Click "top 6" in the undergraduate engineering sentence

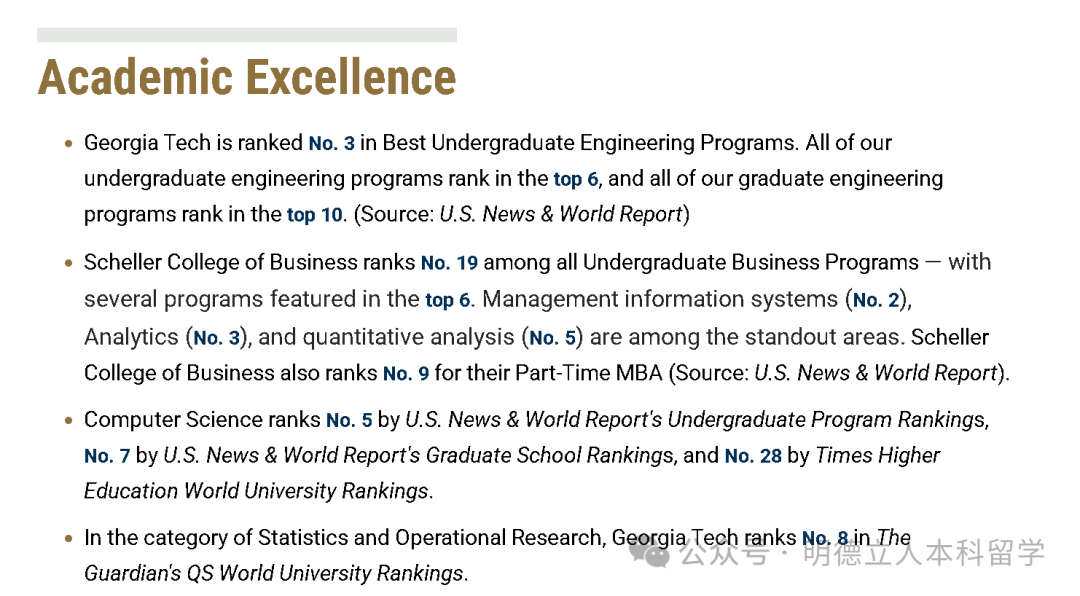click(x=576, y=179)
